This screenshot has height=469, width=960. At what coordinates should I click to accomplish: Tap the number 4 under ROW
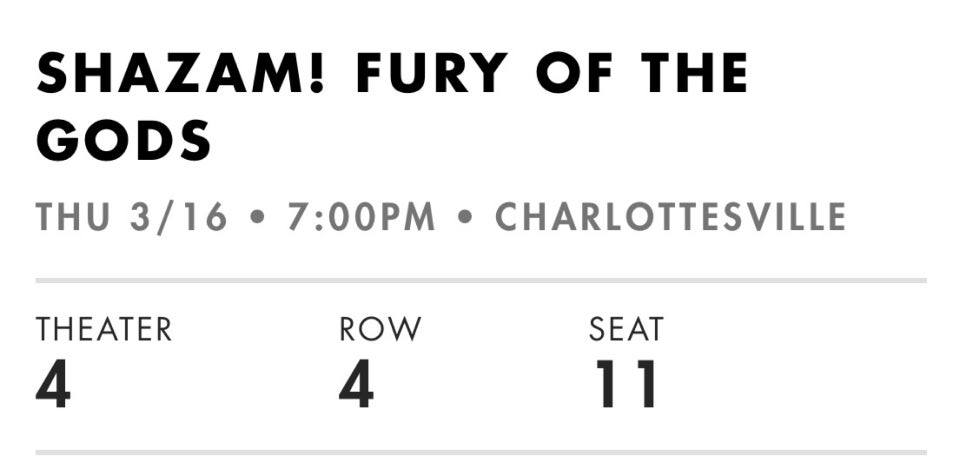click(356, 384)
